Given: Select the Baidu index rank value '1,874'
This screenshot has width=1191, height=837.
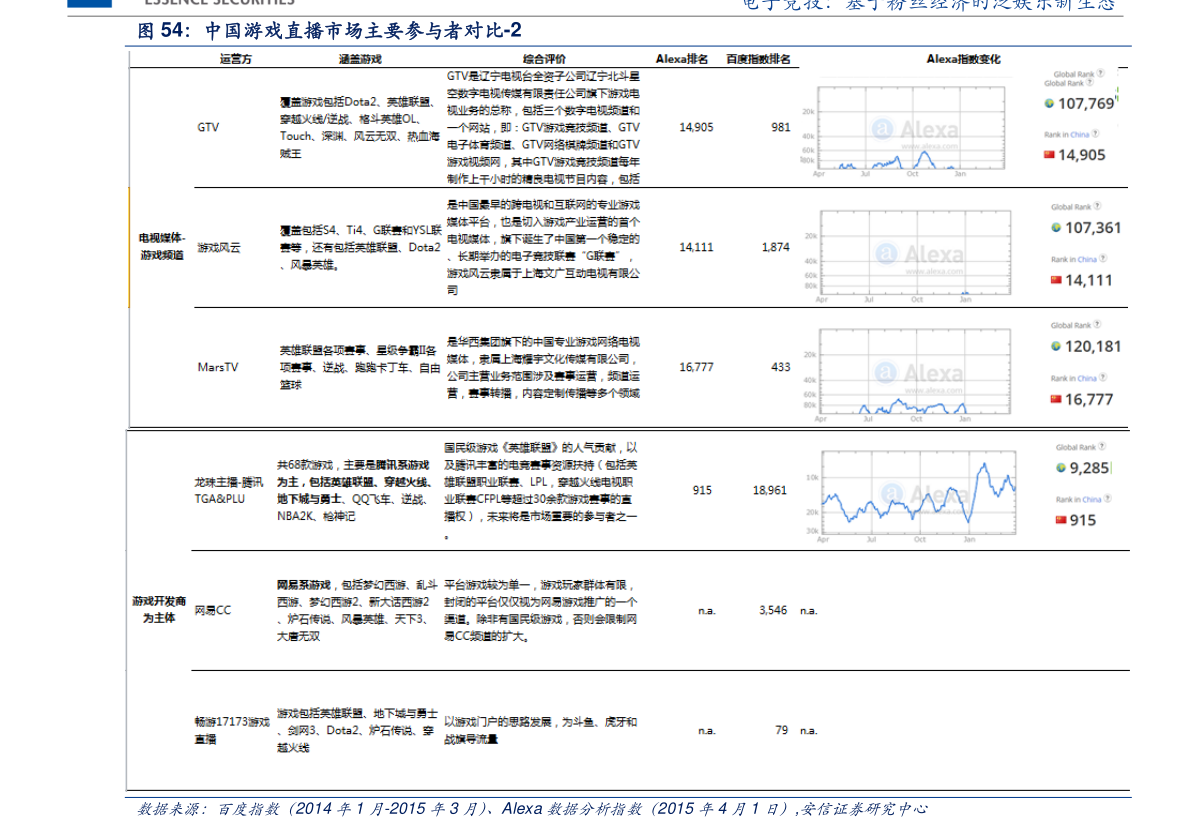Looking at the screenshot, I should pyautogui.click(x=776, y=248).
